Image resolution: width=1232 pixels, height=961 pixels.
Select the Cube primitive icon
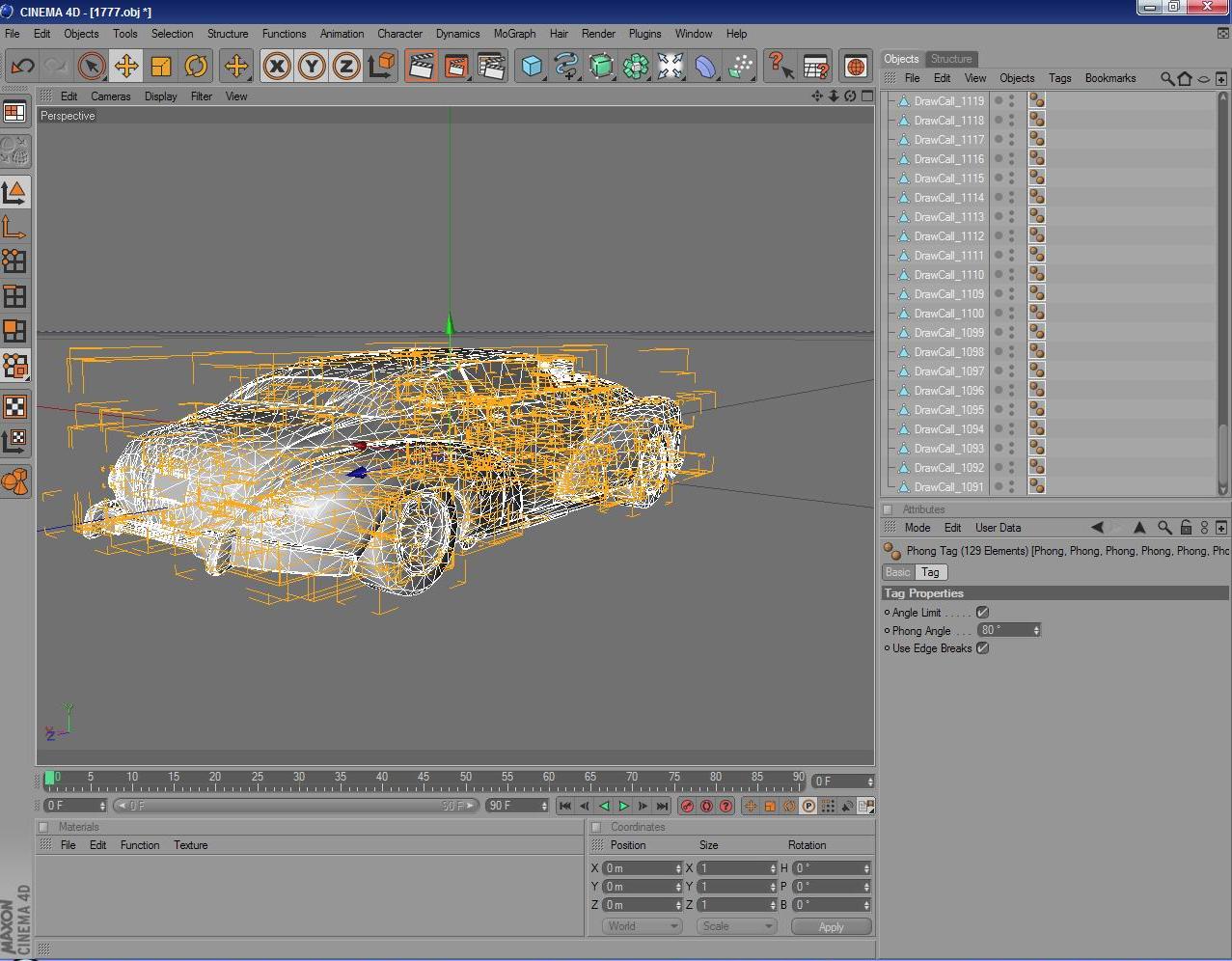(532, 66)
